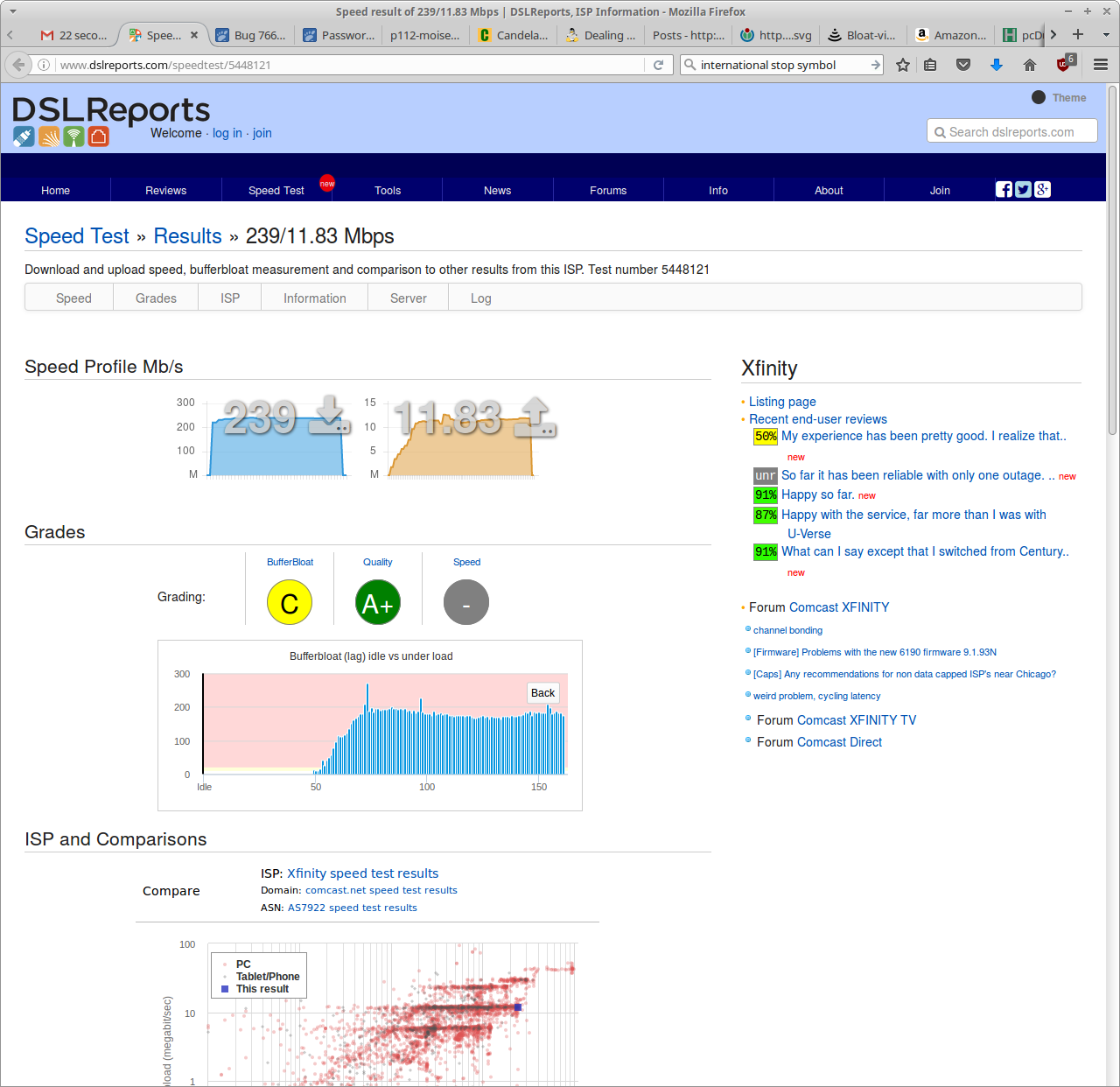Click the Results breadcrumb link

tap(187, 236)
